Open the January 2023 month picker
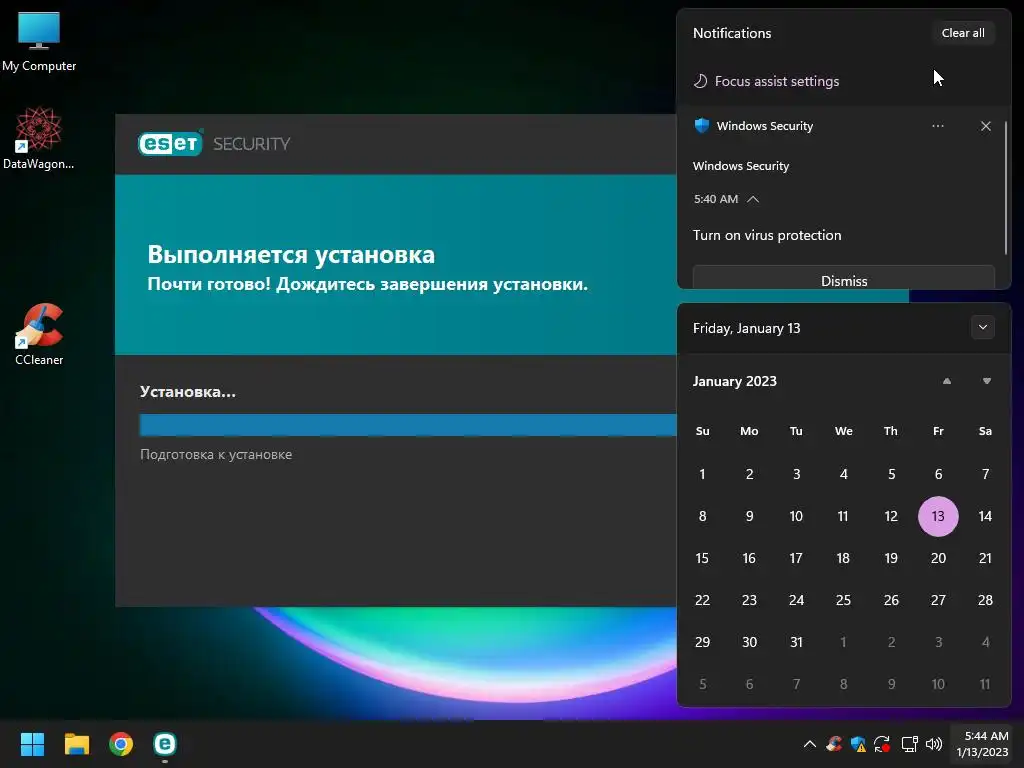 pyautogui.click(x=735, y=381)
